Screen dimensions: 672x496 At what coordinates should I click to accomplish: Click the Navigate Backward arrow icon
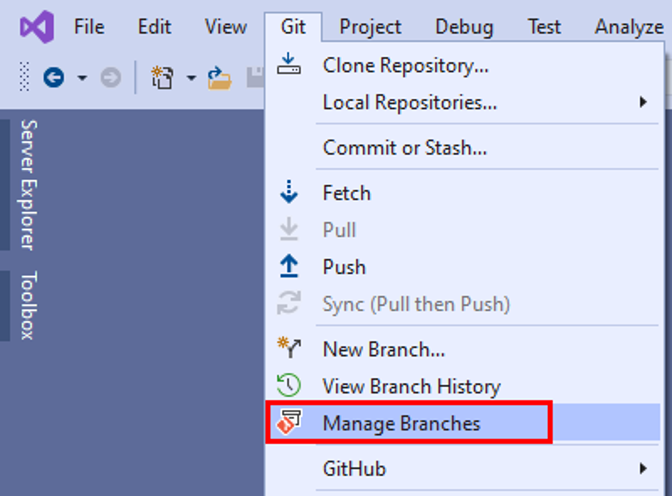[x=54, y=78]
